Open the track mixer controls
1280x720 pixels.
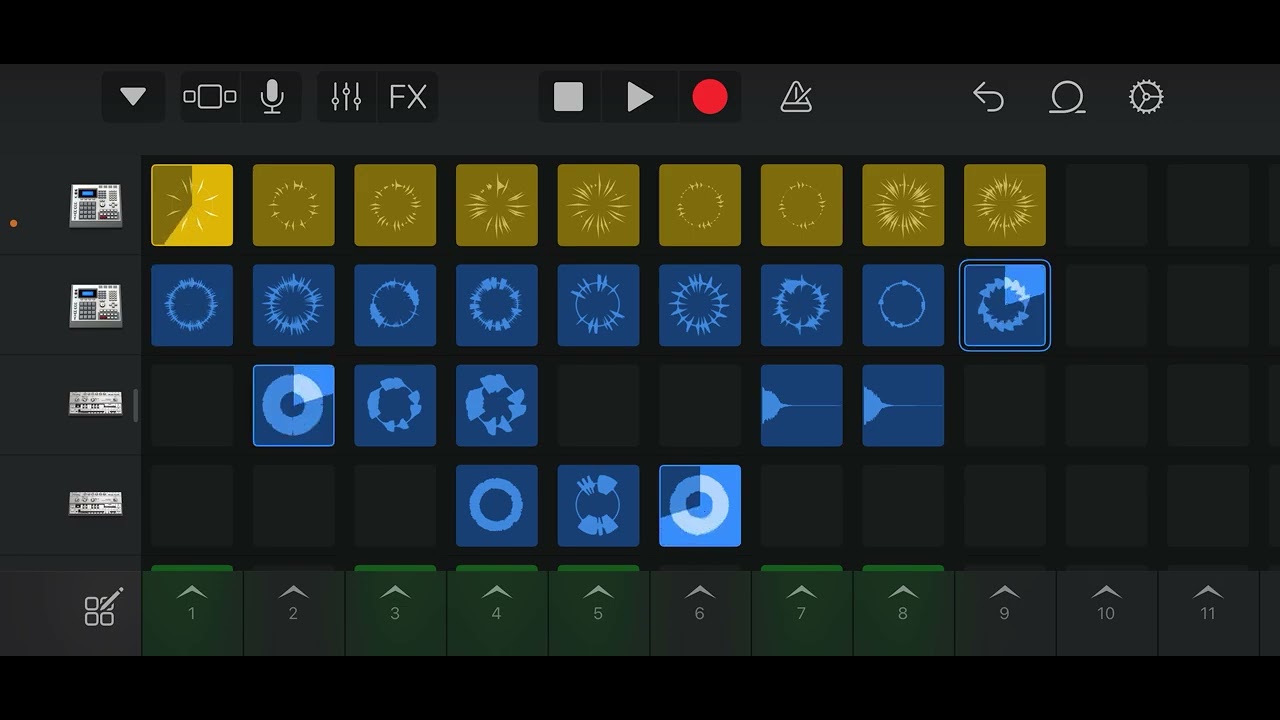346,97
